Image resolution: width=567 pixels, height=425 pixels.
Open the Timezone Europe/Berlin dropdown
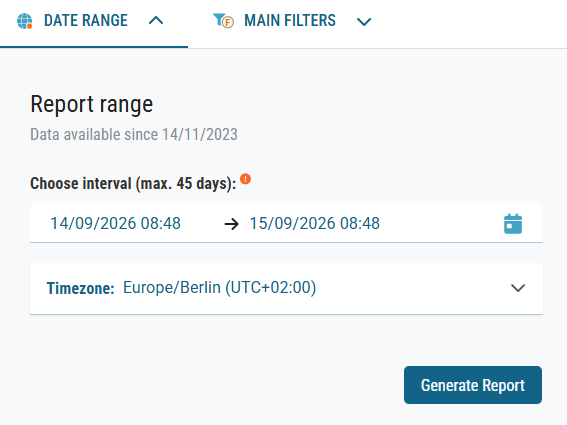click(286, 289)
